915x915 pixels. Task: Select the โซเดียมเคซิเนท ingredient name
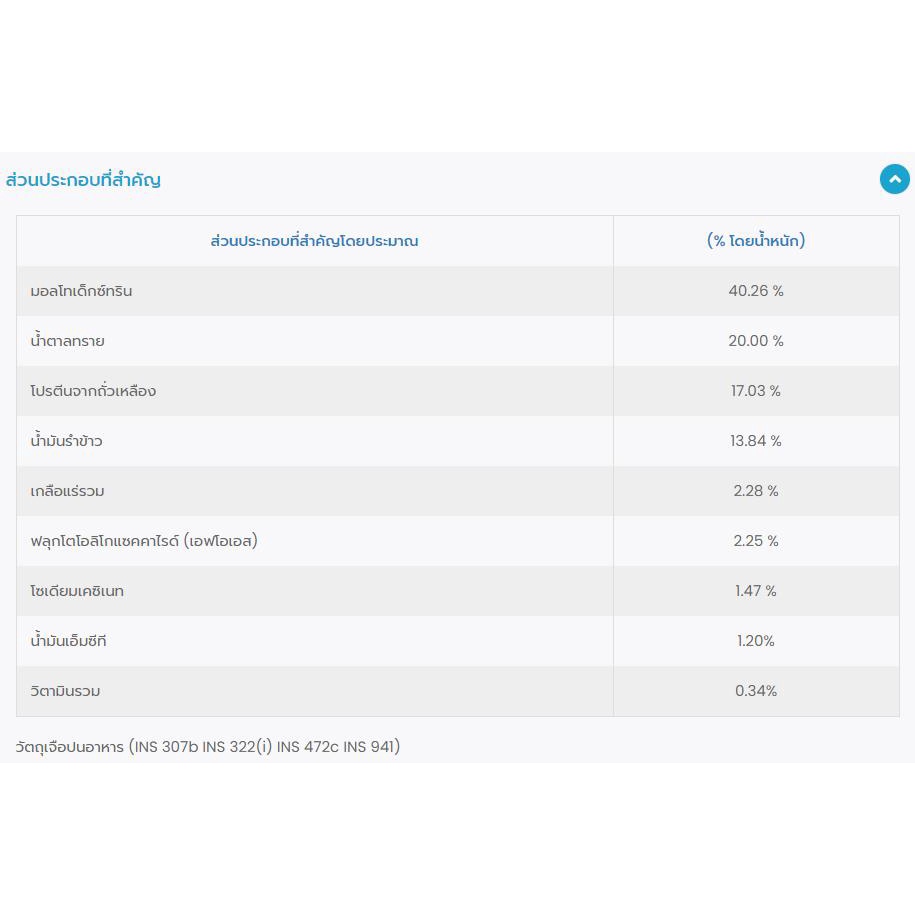click(x=77, y=591)
